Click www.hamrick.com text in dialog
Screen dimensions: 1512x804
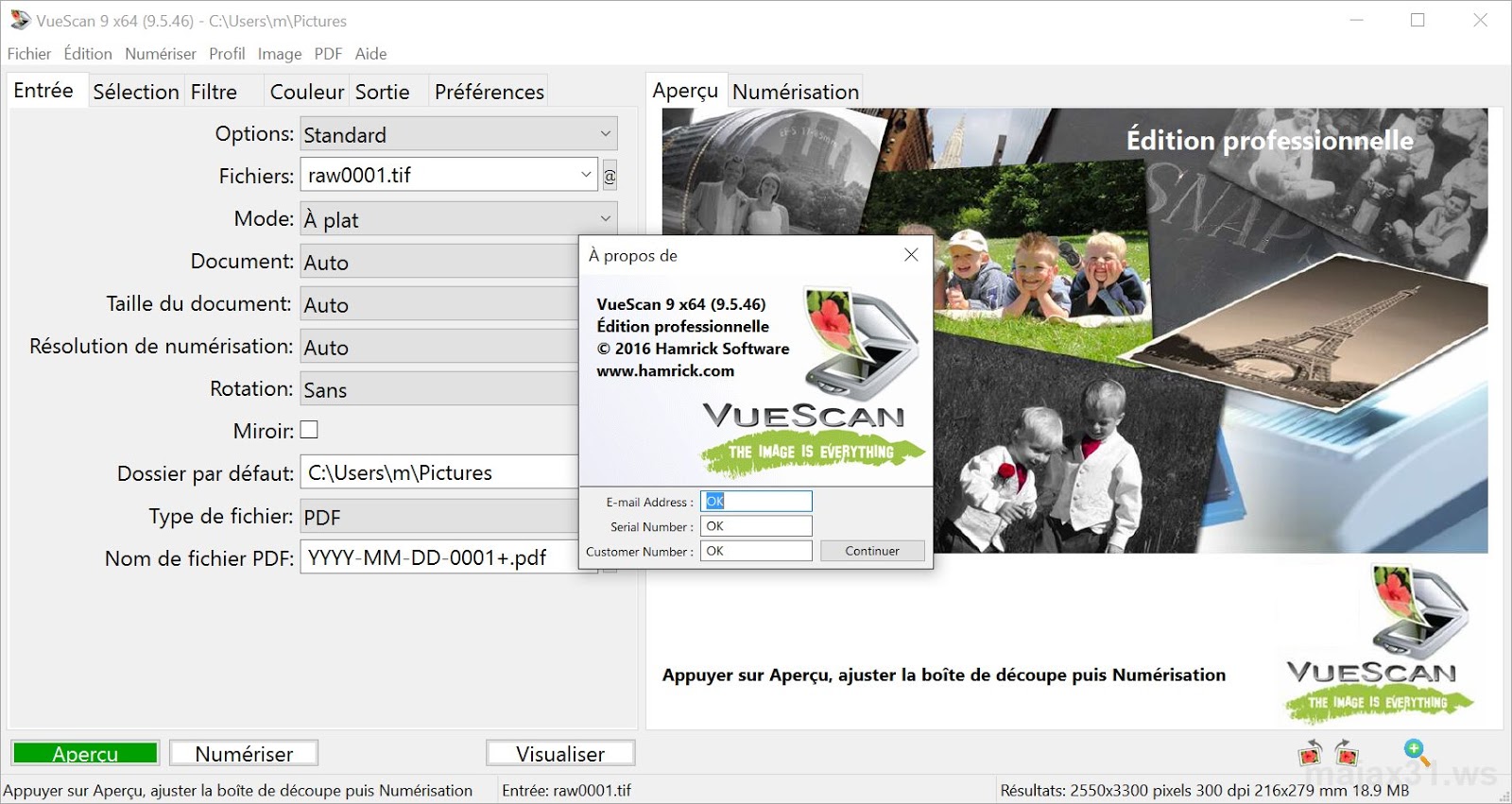pyautogui.click(x=665, y=370)
